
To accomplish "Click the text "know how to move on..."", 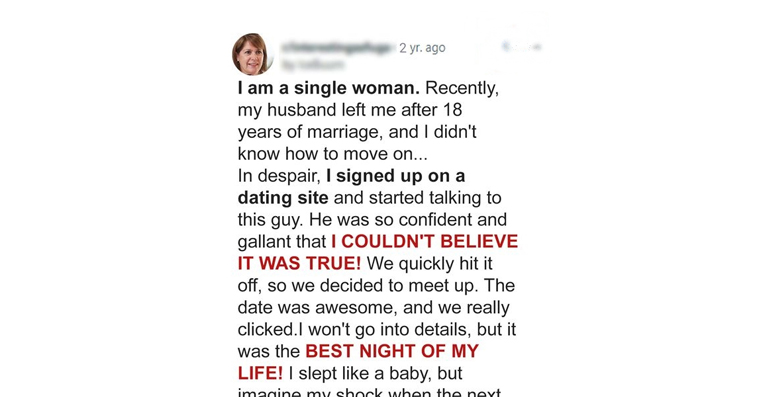I will [333, 154].
